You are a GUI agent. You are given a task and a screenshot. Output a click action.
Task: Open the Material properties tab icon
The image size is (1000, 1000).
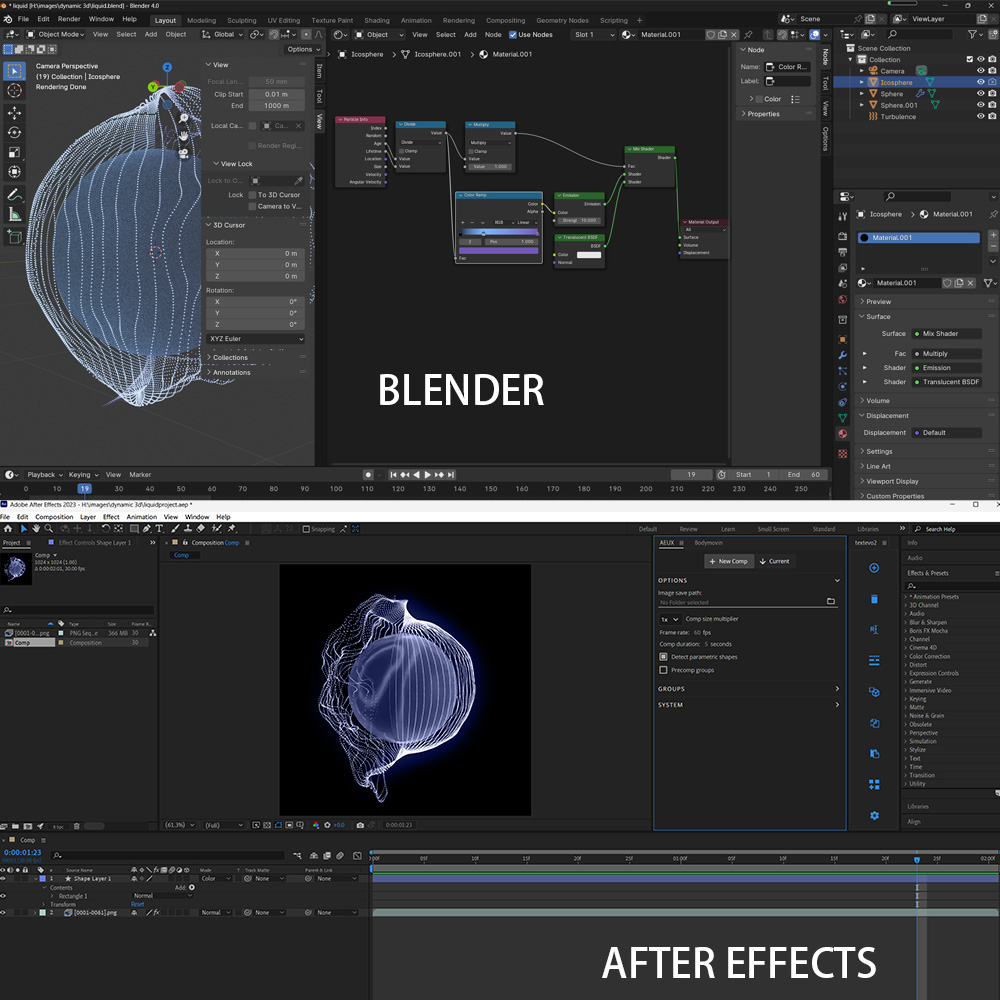[x=842, y=434]
